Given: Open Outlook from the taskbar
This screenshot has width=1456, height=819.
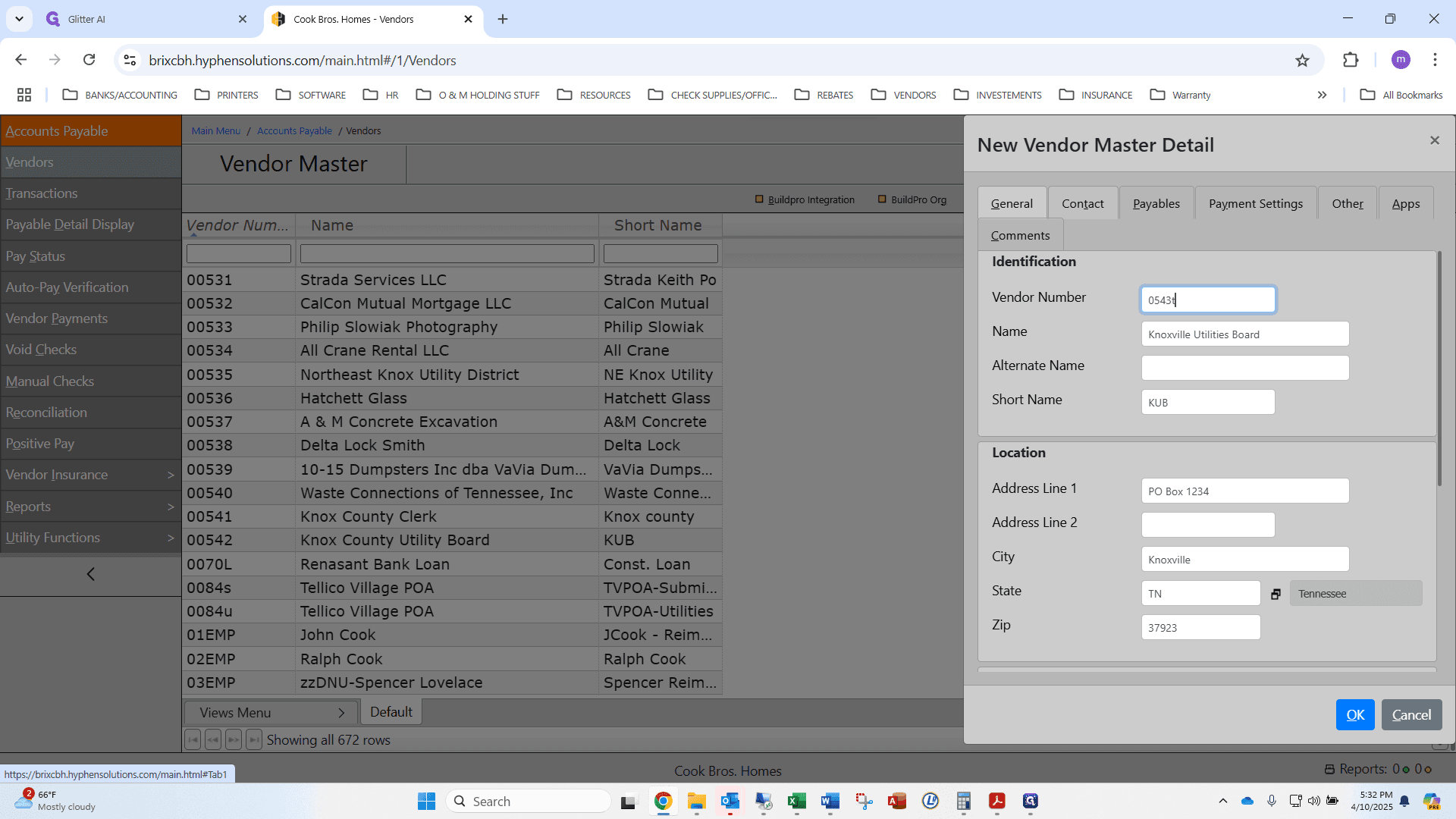Looking at the screenshot, I should [730, 801].
